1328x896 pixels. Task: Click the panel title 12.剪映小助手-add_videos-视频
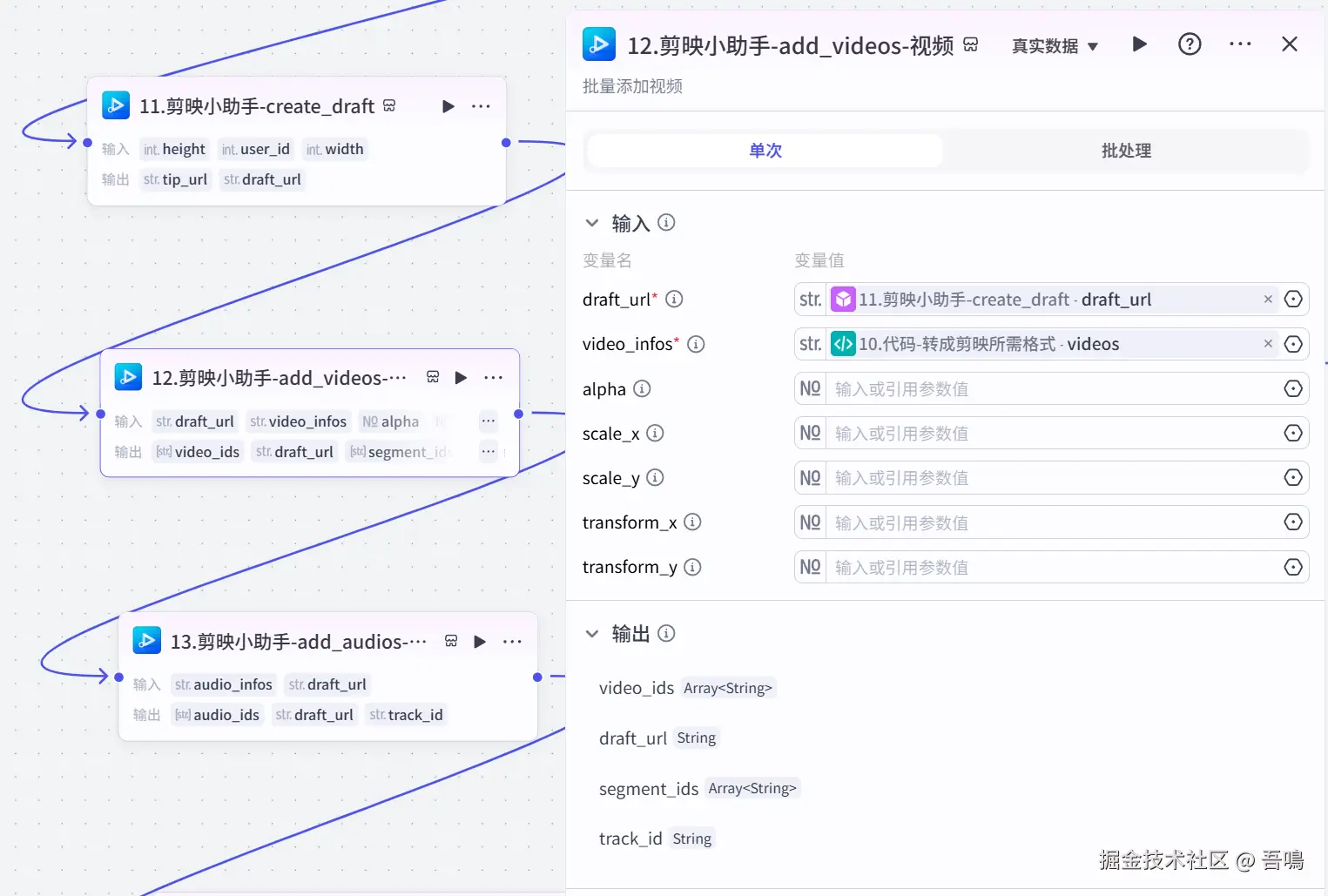click(x=791, y=45)
